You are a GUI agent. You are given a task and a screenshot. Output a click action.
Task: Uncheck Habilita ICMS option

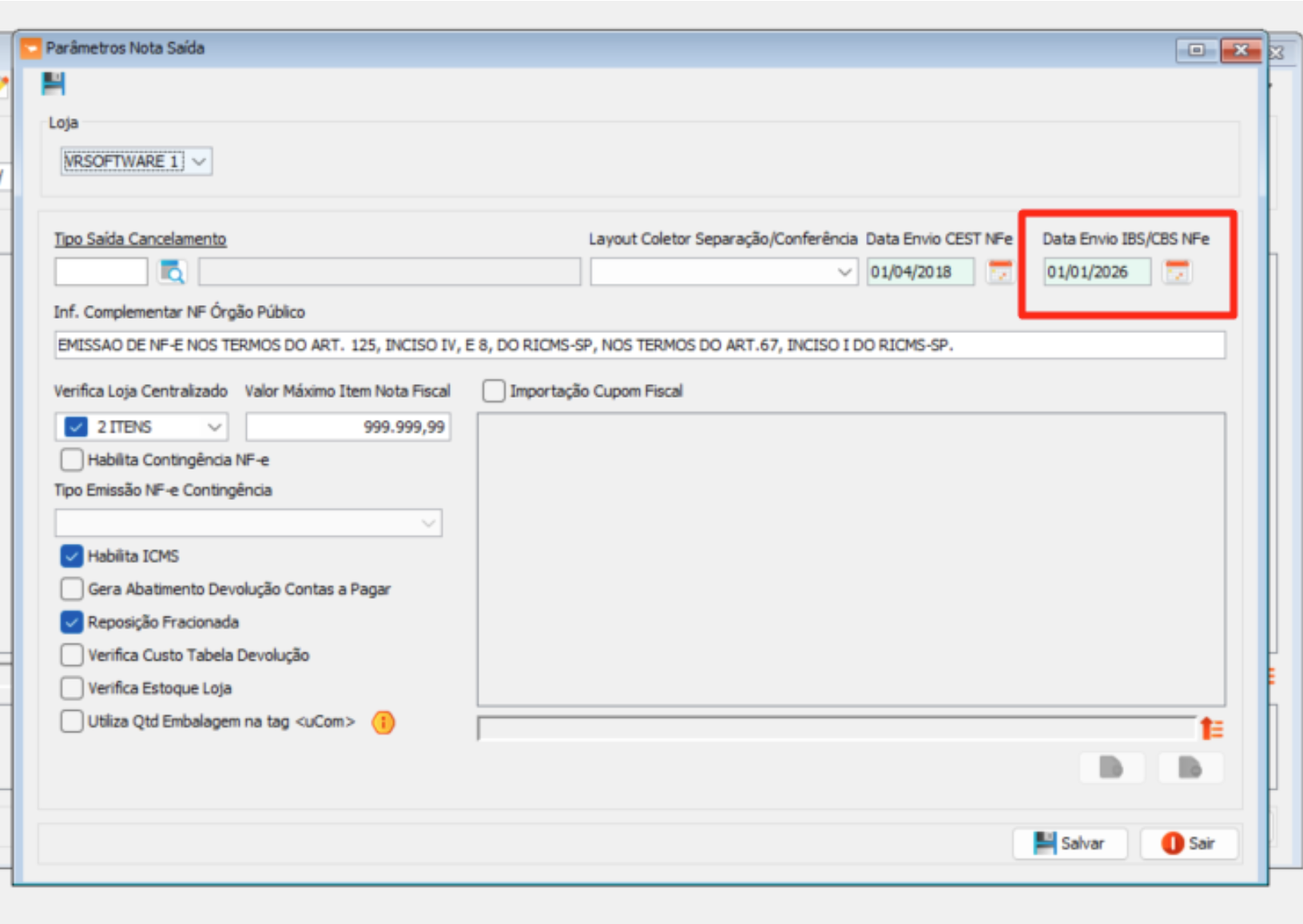click(x=72, y=556)
